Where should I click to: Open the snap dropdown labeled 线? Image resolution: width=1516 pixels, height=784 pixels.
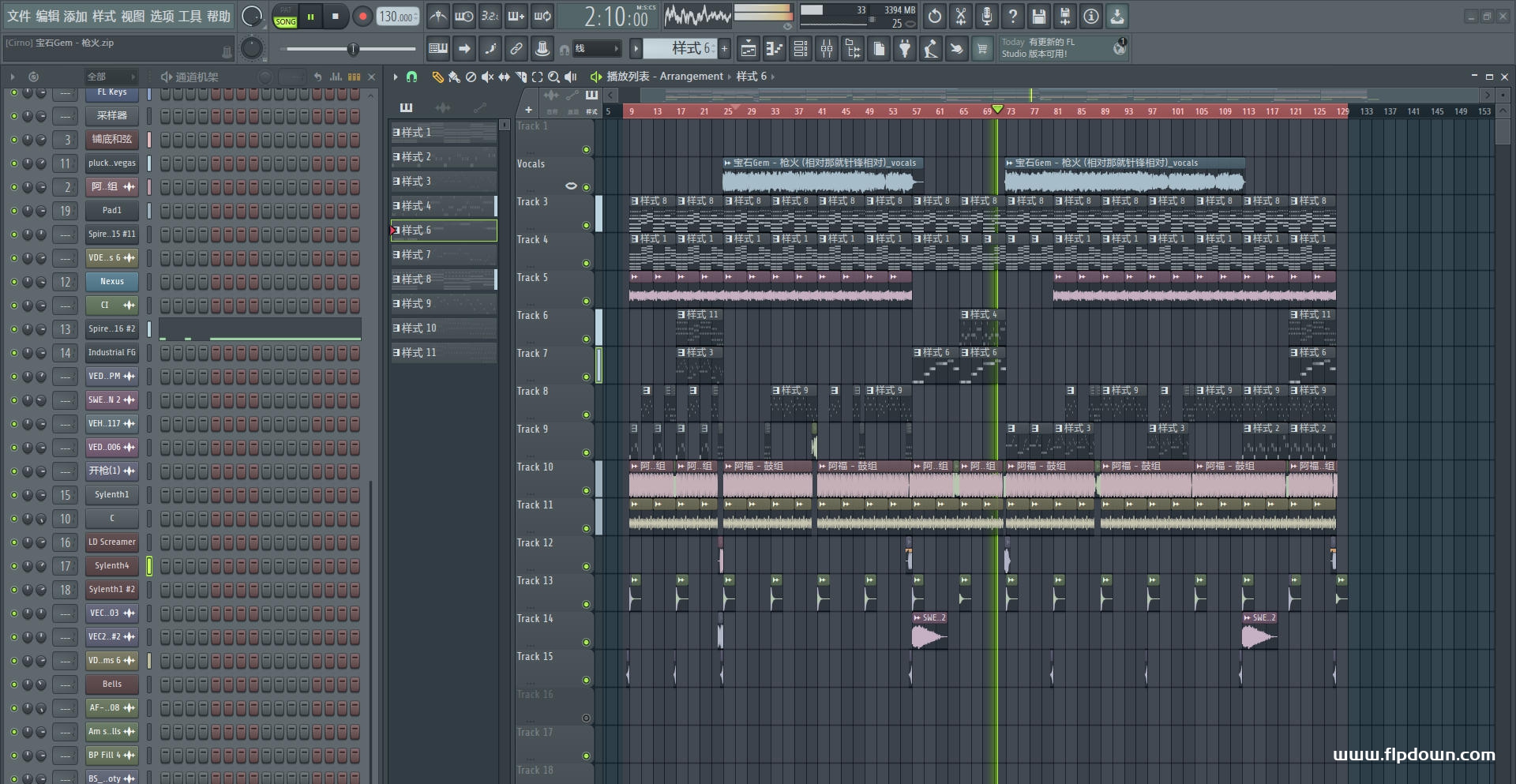596,49
